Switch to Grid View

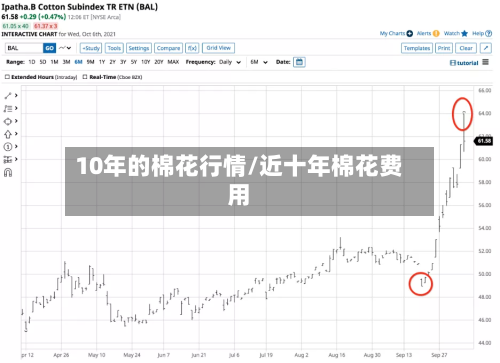218,48
